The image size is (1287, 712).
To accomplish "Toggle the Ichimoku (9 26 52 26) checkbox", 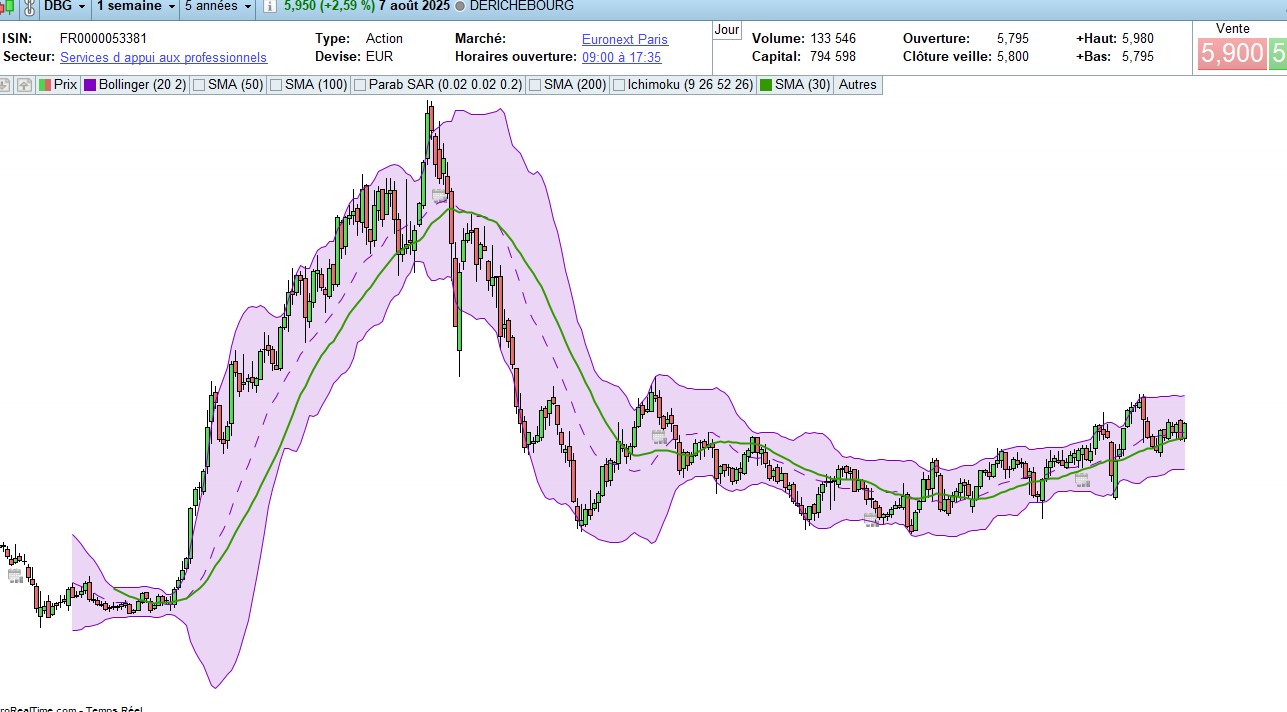I will 619,85.
